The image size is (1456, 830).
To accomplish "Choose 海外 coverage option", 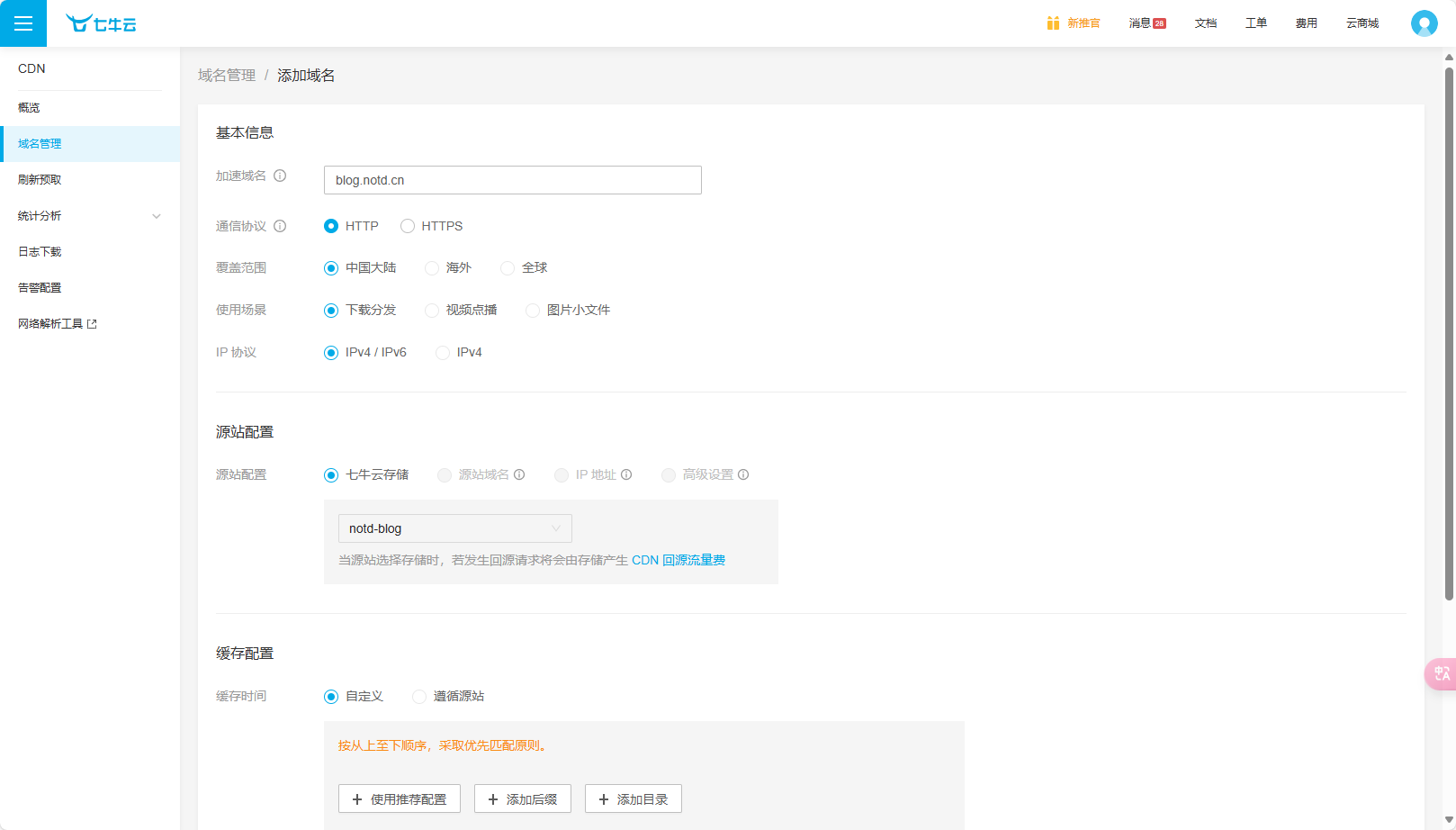I will click(432, 268).
